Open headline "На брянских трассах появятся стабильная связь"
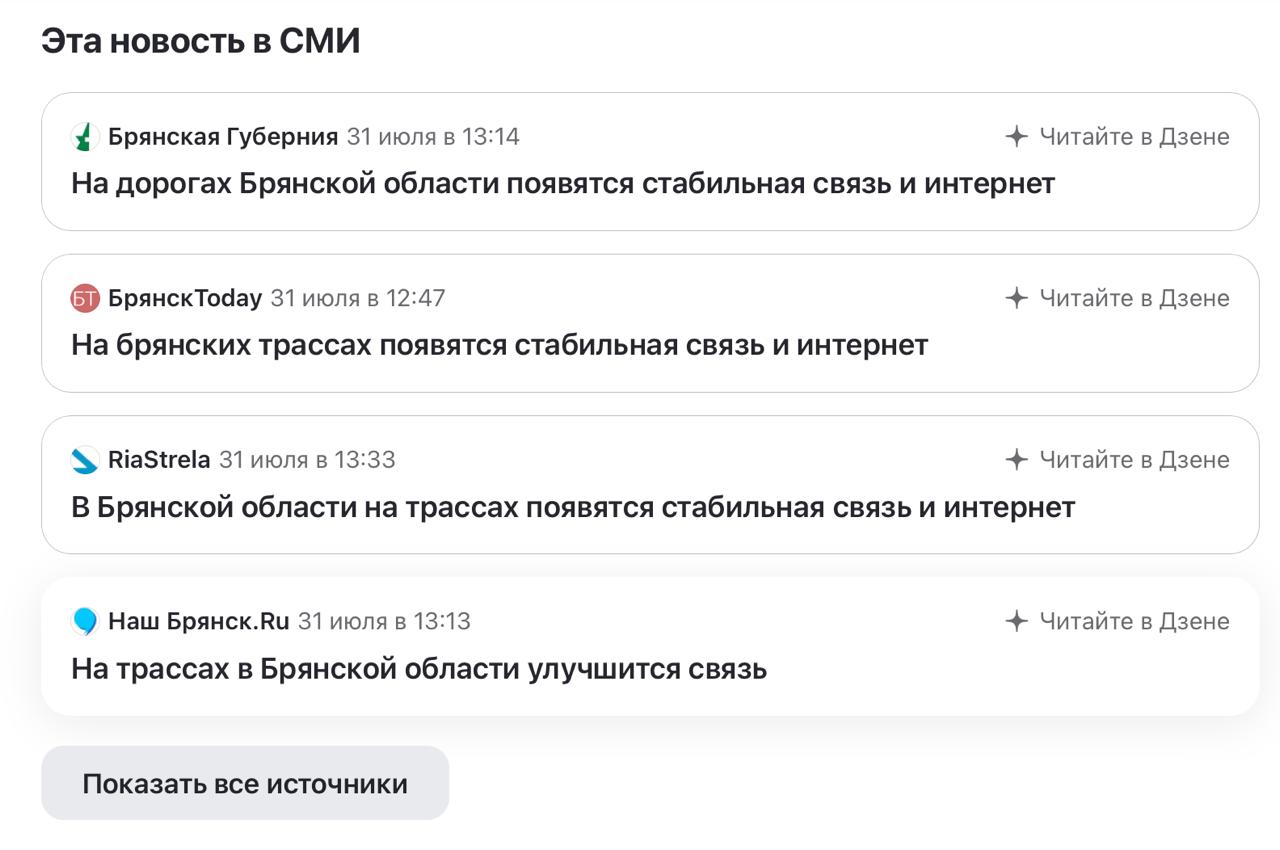This screenshot has height=850, width=1280. click(500, 346)
